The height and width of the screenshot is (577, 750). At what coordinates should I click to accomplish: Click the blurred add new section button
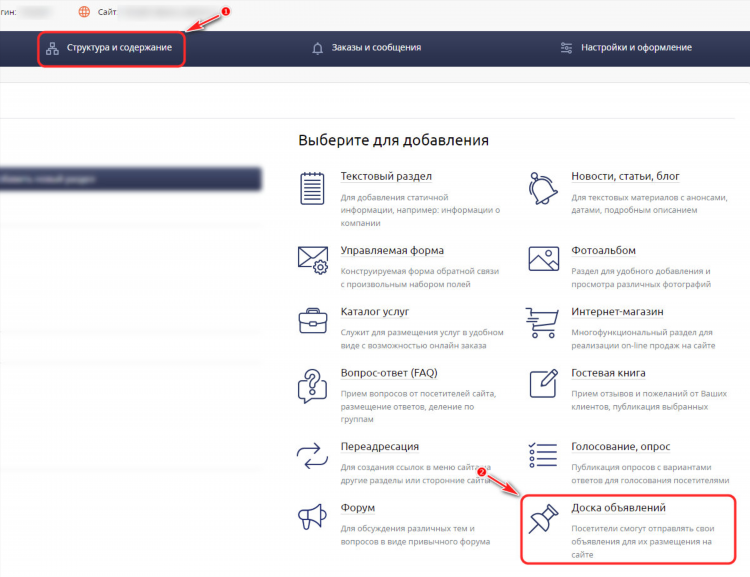point(130,179)
